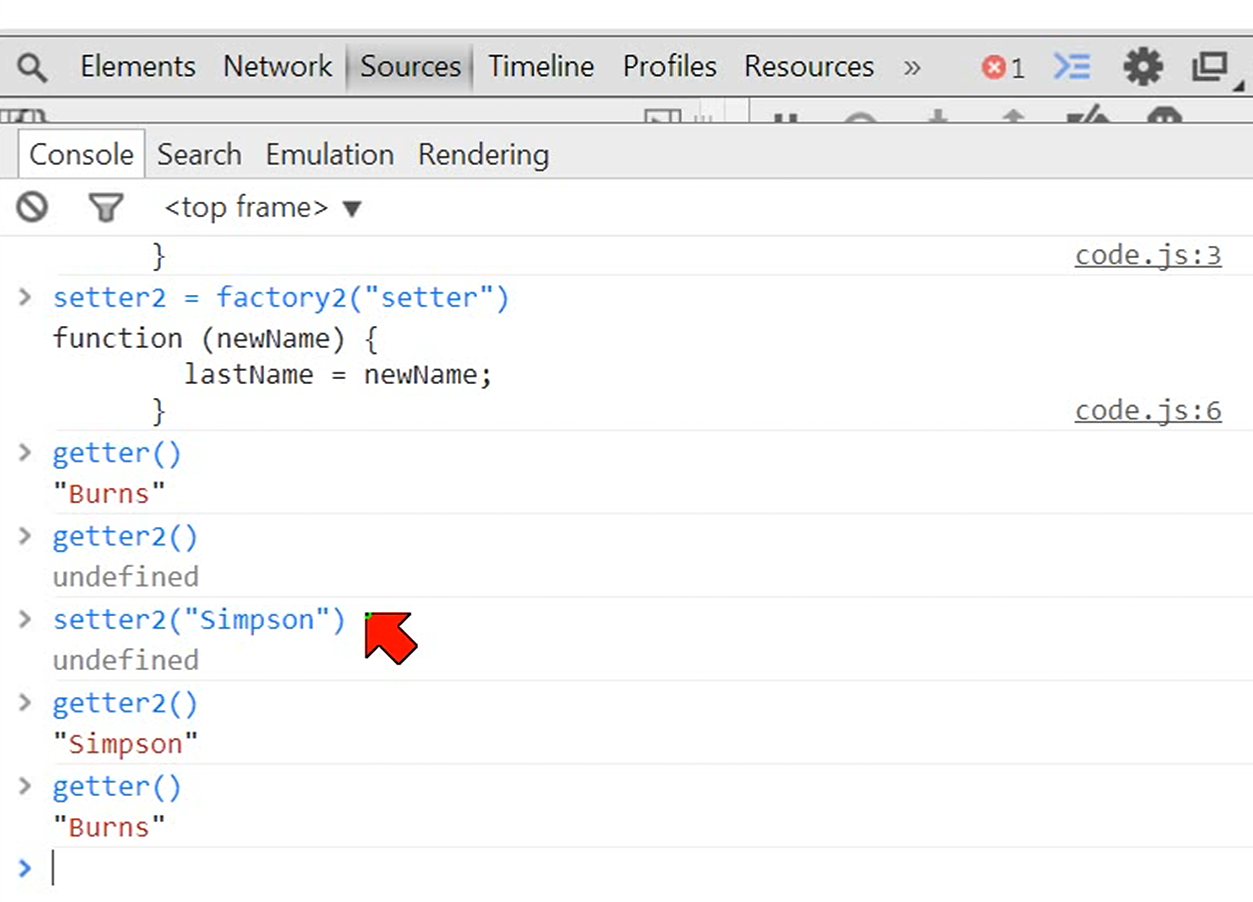Screen dimensions: 1253x902
Task: Select the Sources panel tab
Action: pyautogui.click(x=410, y=67)
